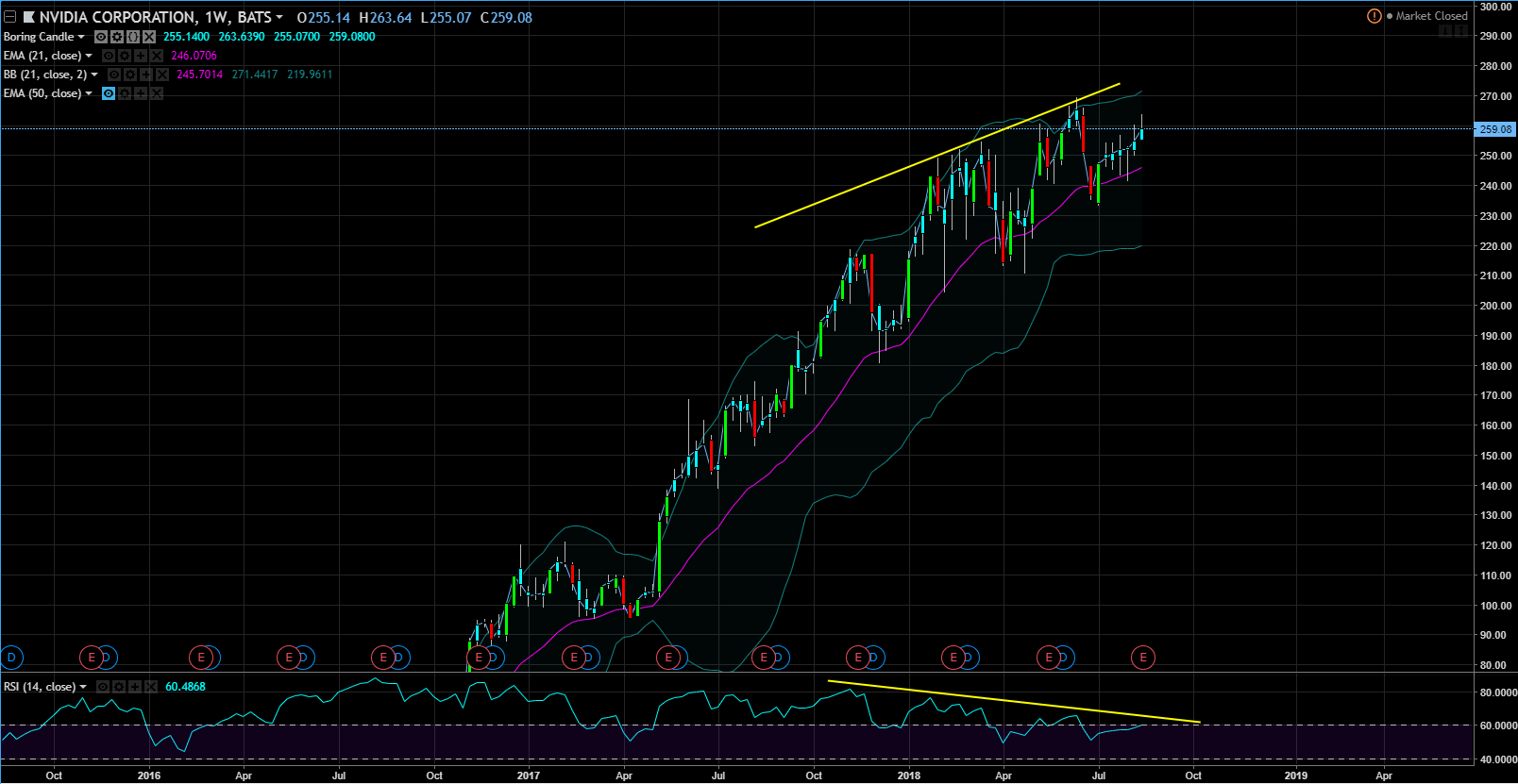Toggle visibility of BB (21, close, 2)
The height and width of the screenshot is (784, 1518).
coord(114,75)
